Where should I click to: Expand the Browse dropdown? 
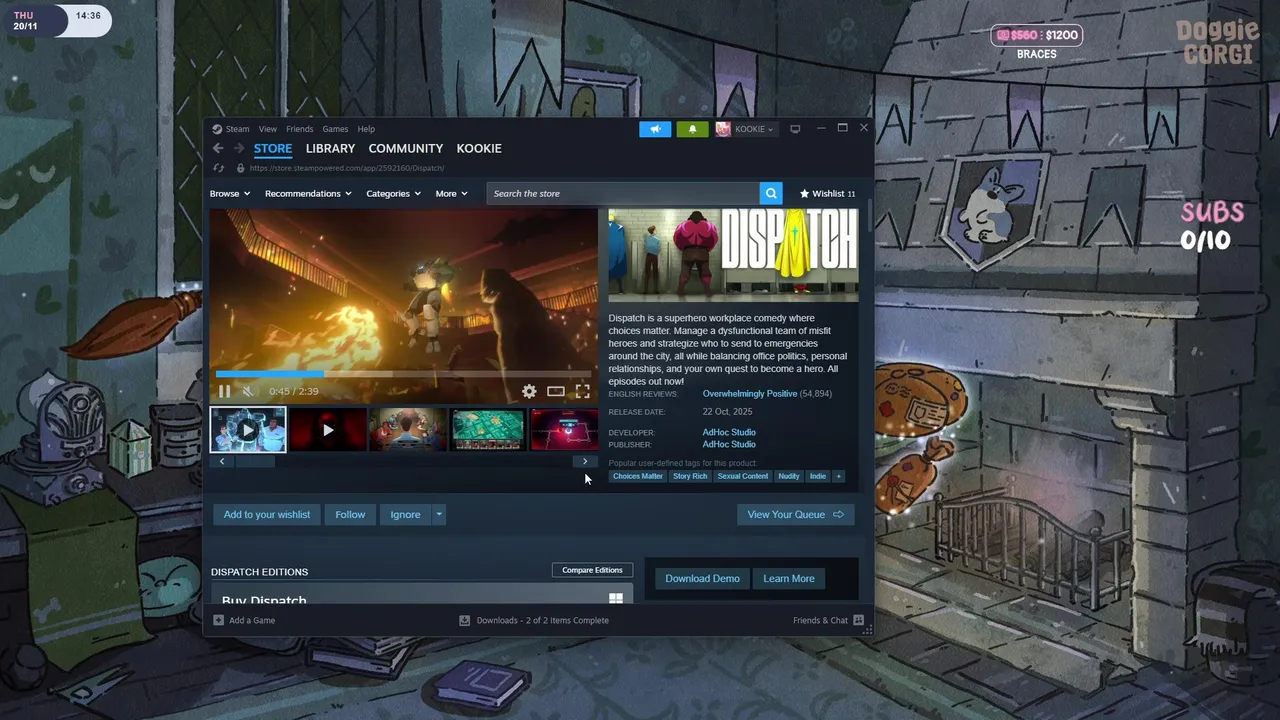[x=230, y=193]
